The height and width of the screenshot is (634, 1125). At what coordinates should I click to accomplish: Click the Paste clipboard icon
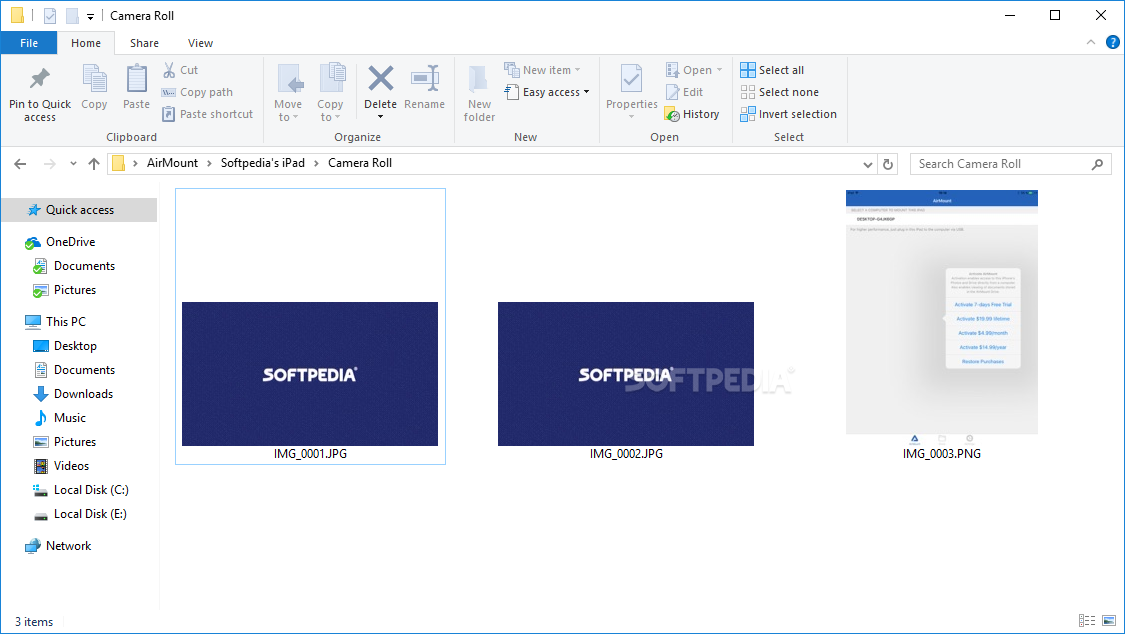pos(136,78)
